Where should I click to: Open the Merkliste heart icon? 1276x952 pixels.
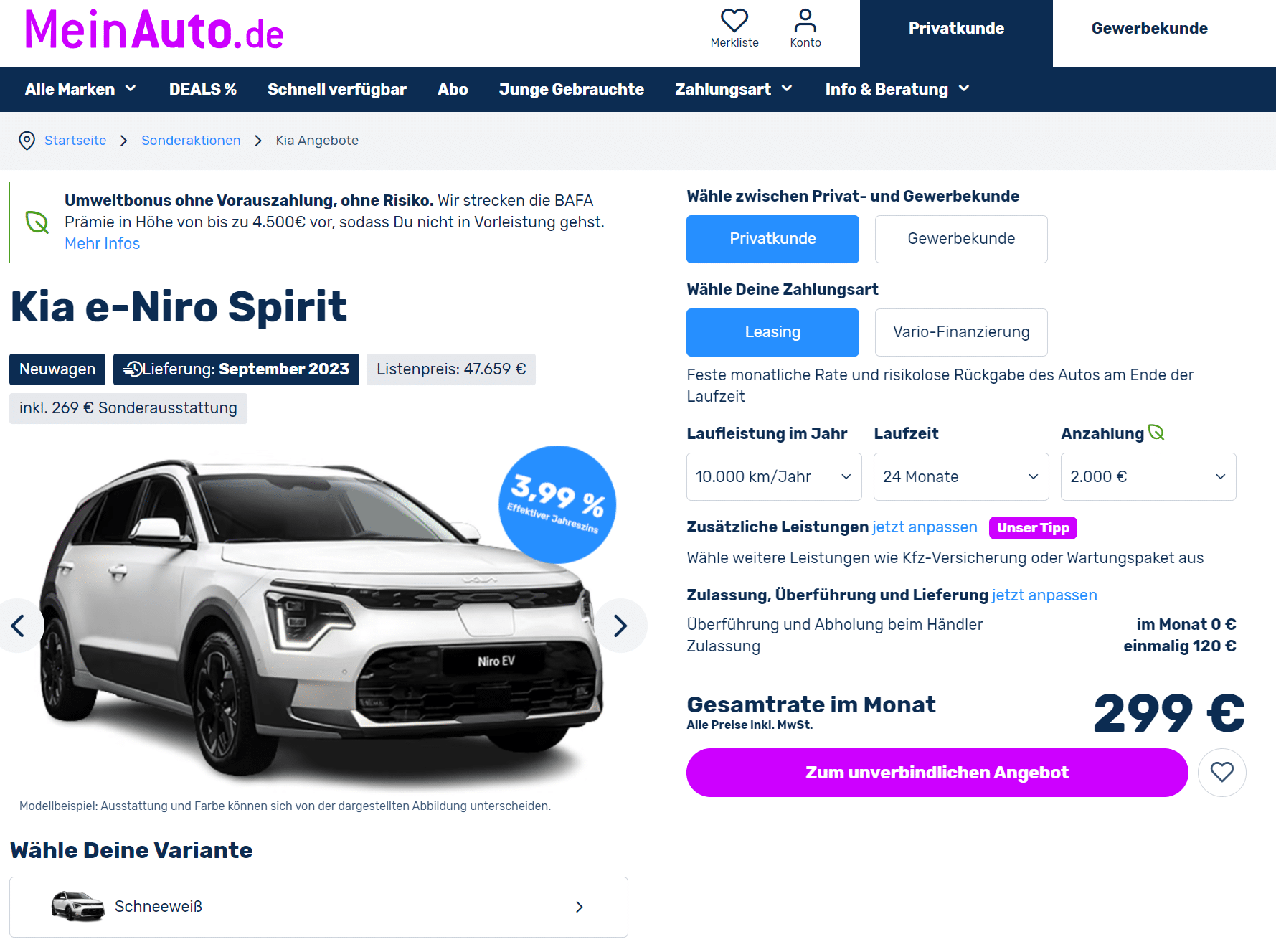pyautogui.click(x=734, y=21)
